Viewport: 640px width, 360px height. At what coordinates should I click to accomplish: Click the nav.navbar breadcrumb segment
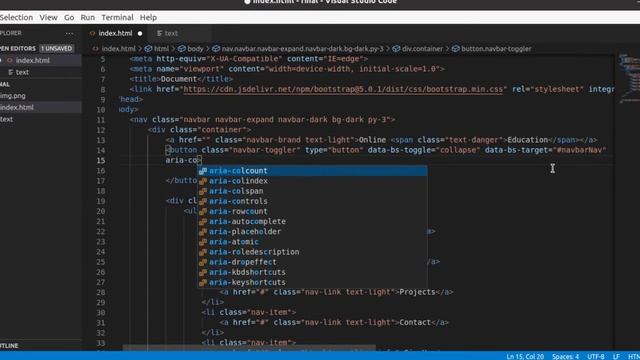[x=302, y=49]
